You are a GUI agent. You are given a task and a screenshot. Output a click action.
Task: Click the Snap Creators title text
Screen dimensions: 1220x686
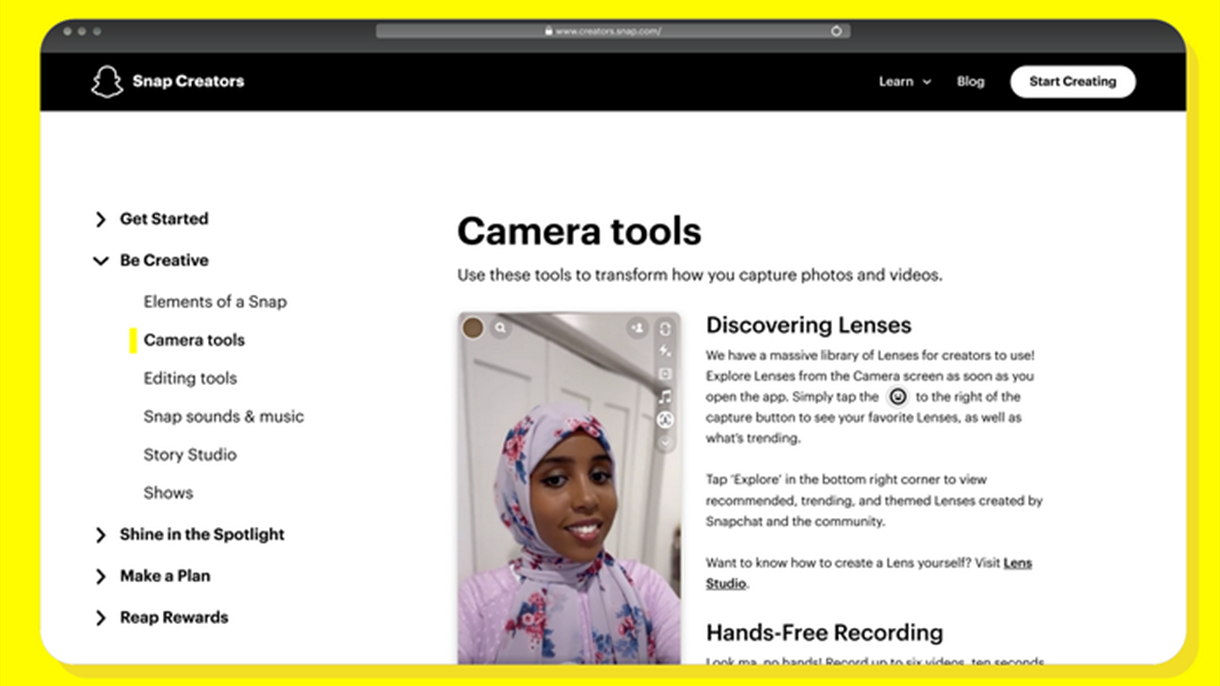(188, 81)
